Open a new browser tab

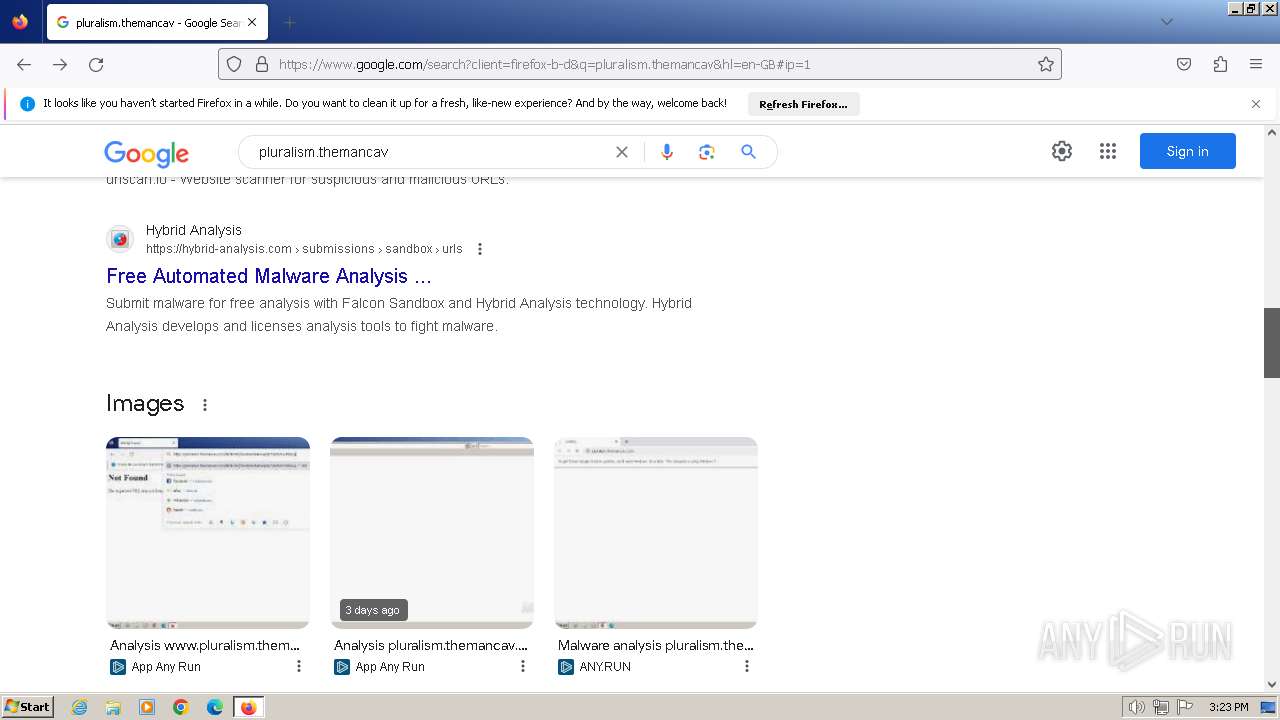coord(289,22)
